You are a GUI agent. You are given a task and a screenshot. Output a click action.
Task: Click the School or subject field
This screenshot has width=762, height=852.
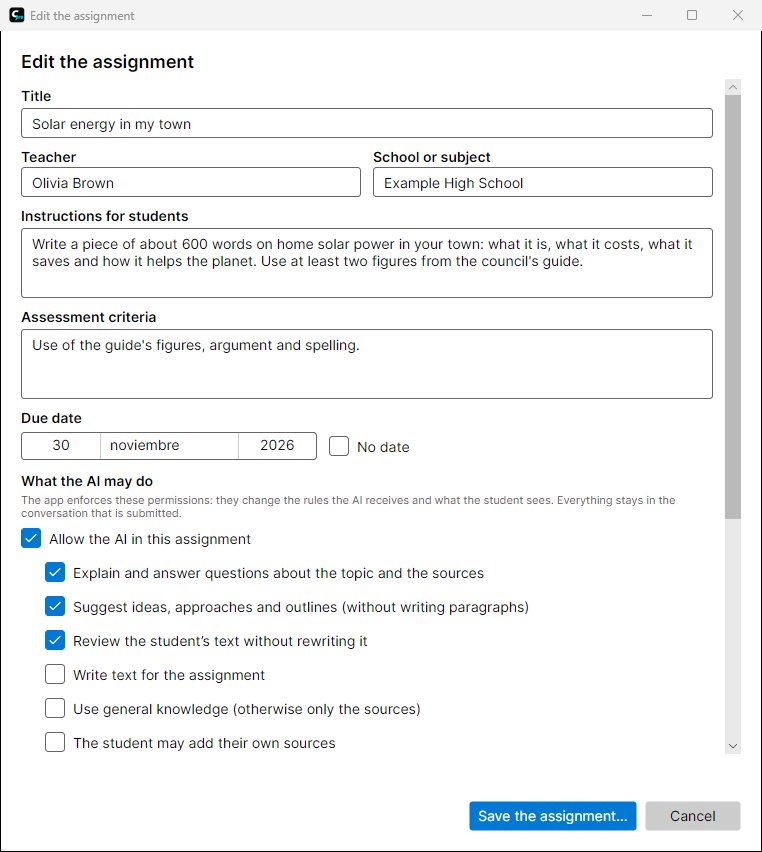542,182
